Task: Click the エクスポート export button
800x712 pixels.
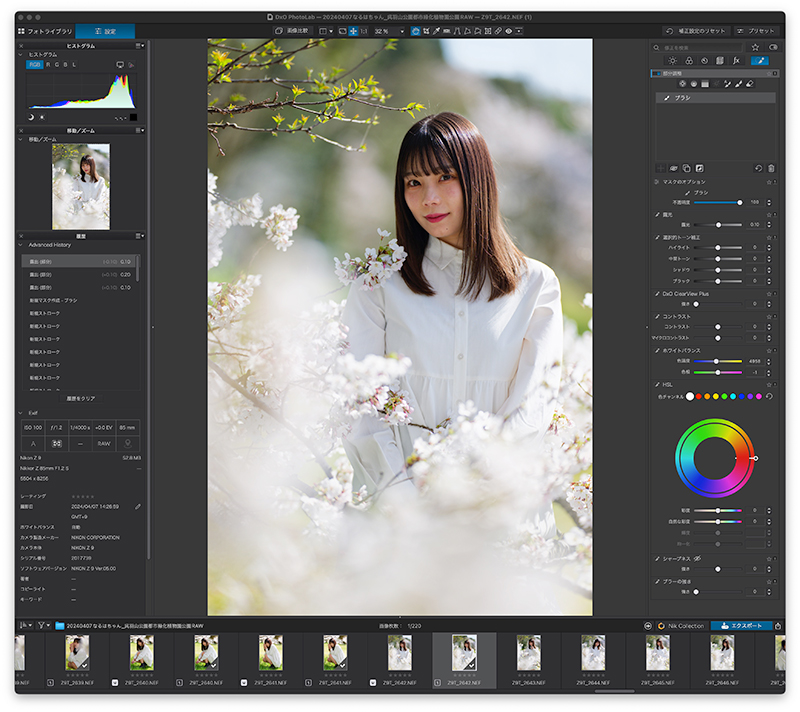Action: pos(741,626)
